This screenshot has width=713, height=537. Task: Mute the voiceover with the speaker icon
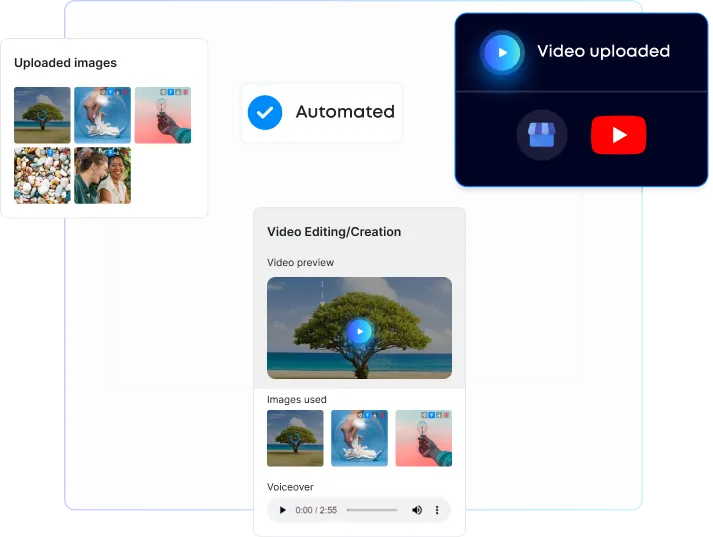coord(417,510)
